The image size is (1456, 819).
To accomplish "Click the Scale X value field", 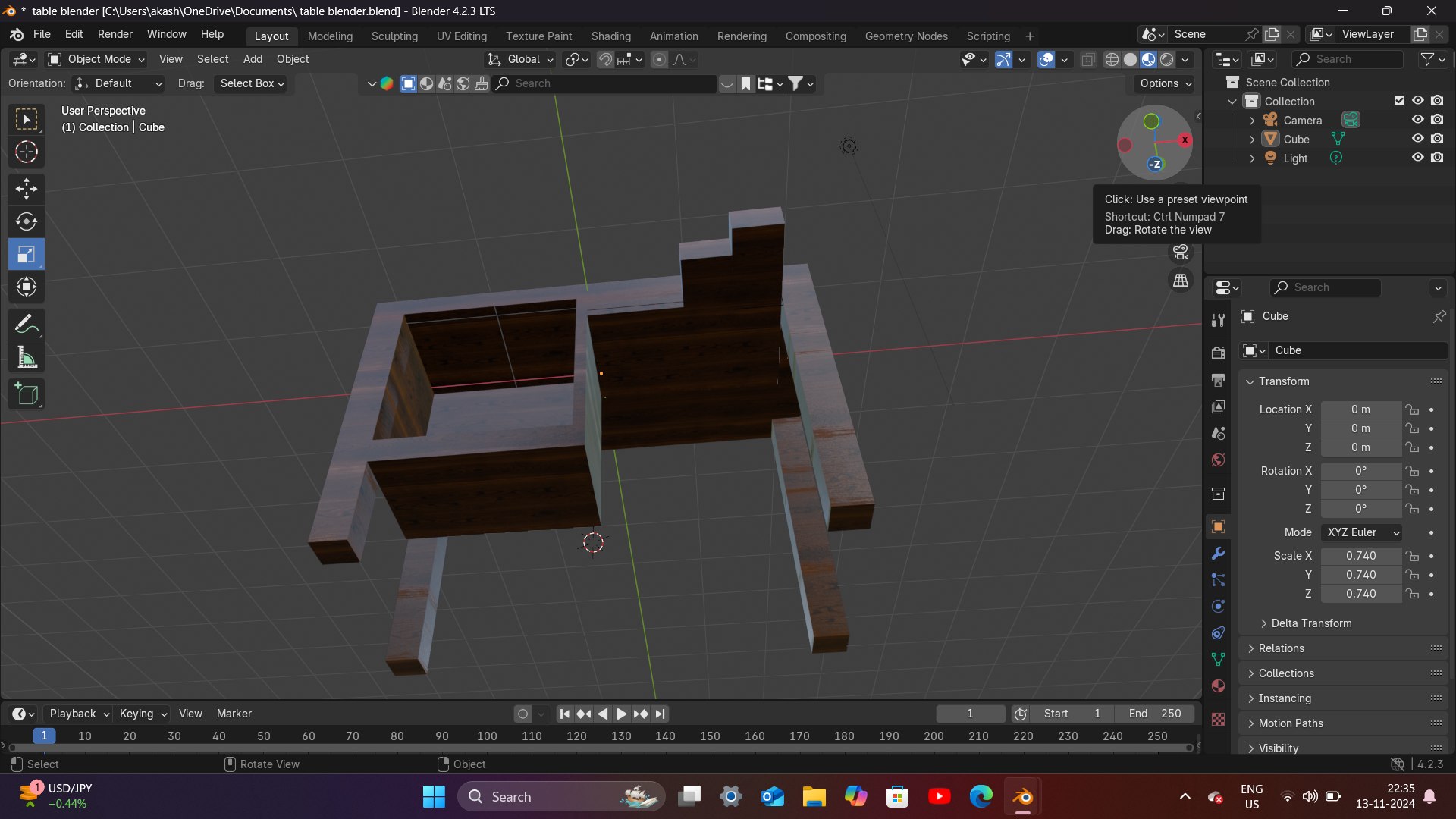I will tap(1361, 556).
